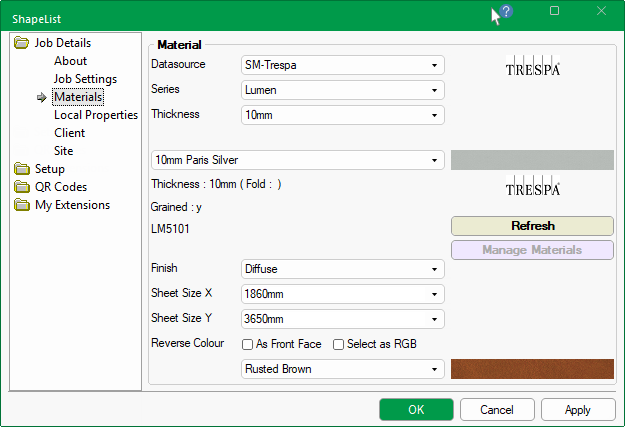This screenshot has width=625, height=427.
Task: Expand the Series dropdown showing Lumen
Action: 343,90
